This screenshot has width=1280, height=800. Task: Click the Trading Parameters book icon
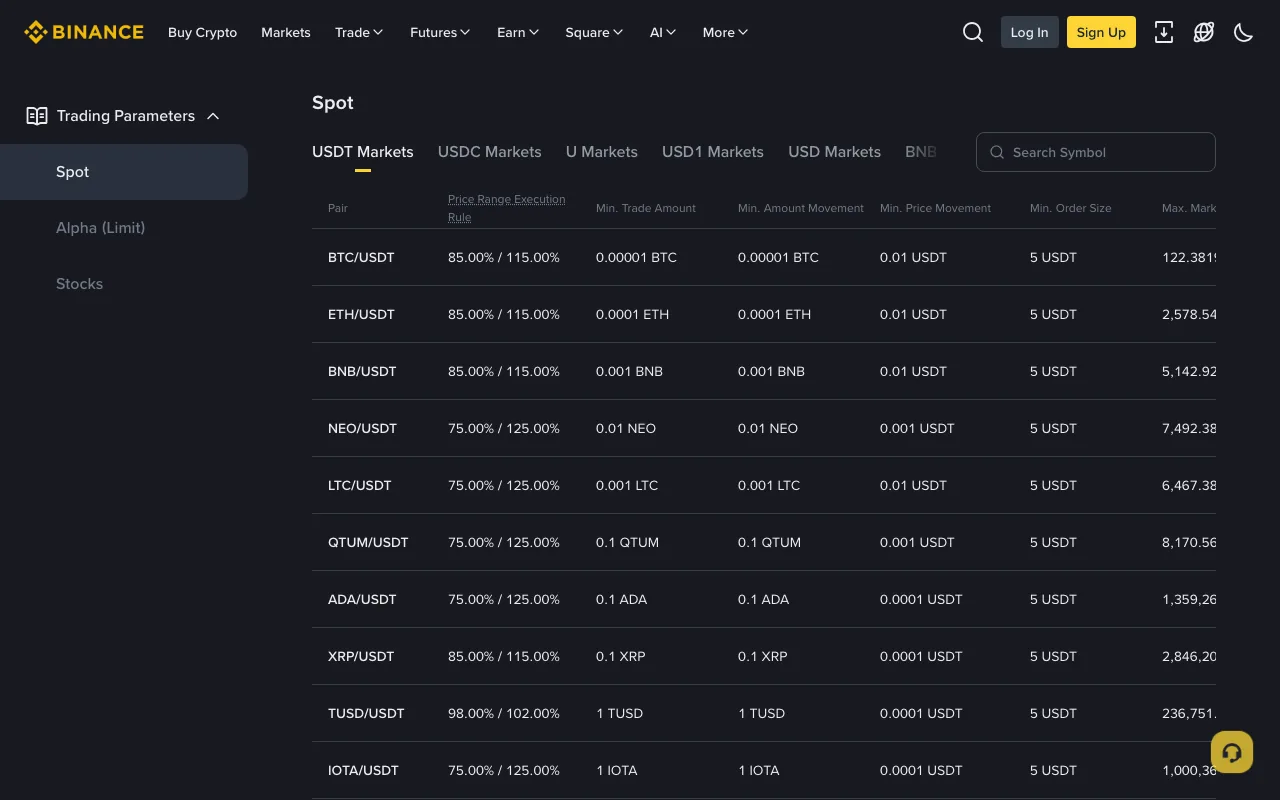point(37,116)
